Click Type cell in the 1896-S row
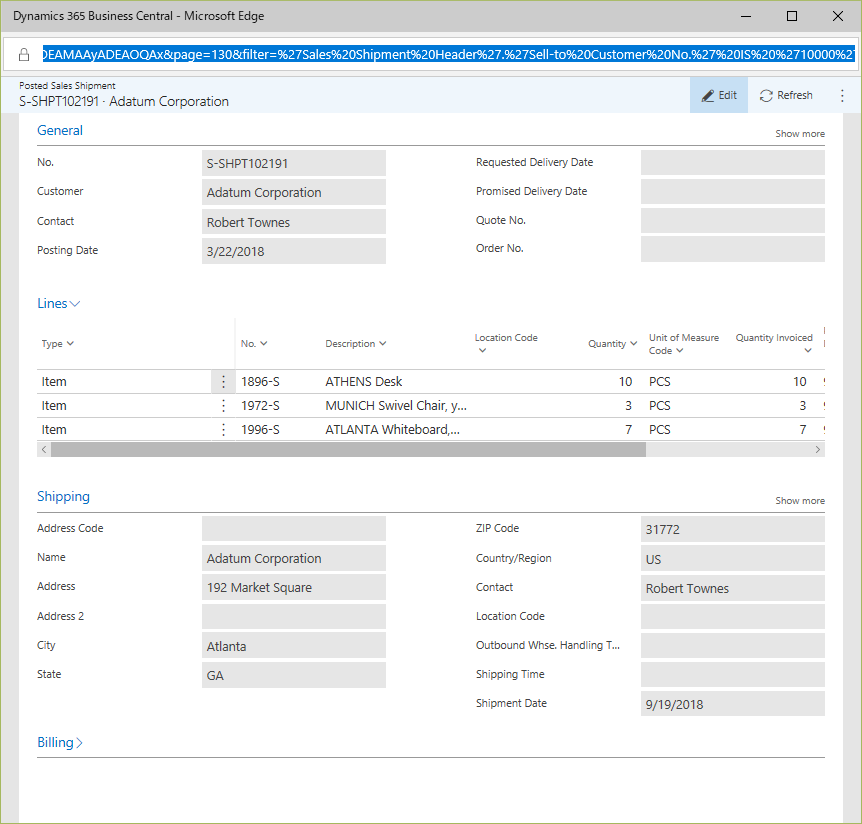The height and width of the screenshot is (824, 862). [54, 381]
